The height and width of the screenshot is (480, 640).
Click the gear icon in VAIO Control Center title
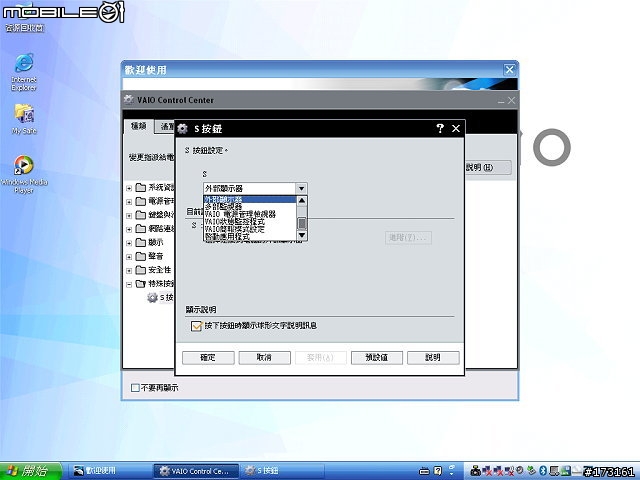(x=129, y=100)
